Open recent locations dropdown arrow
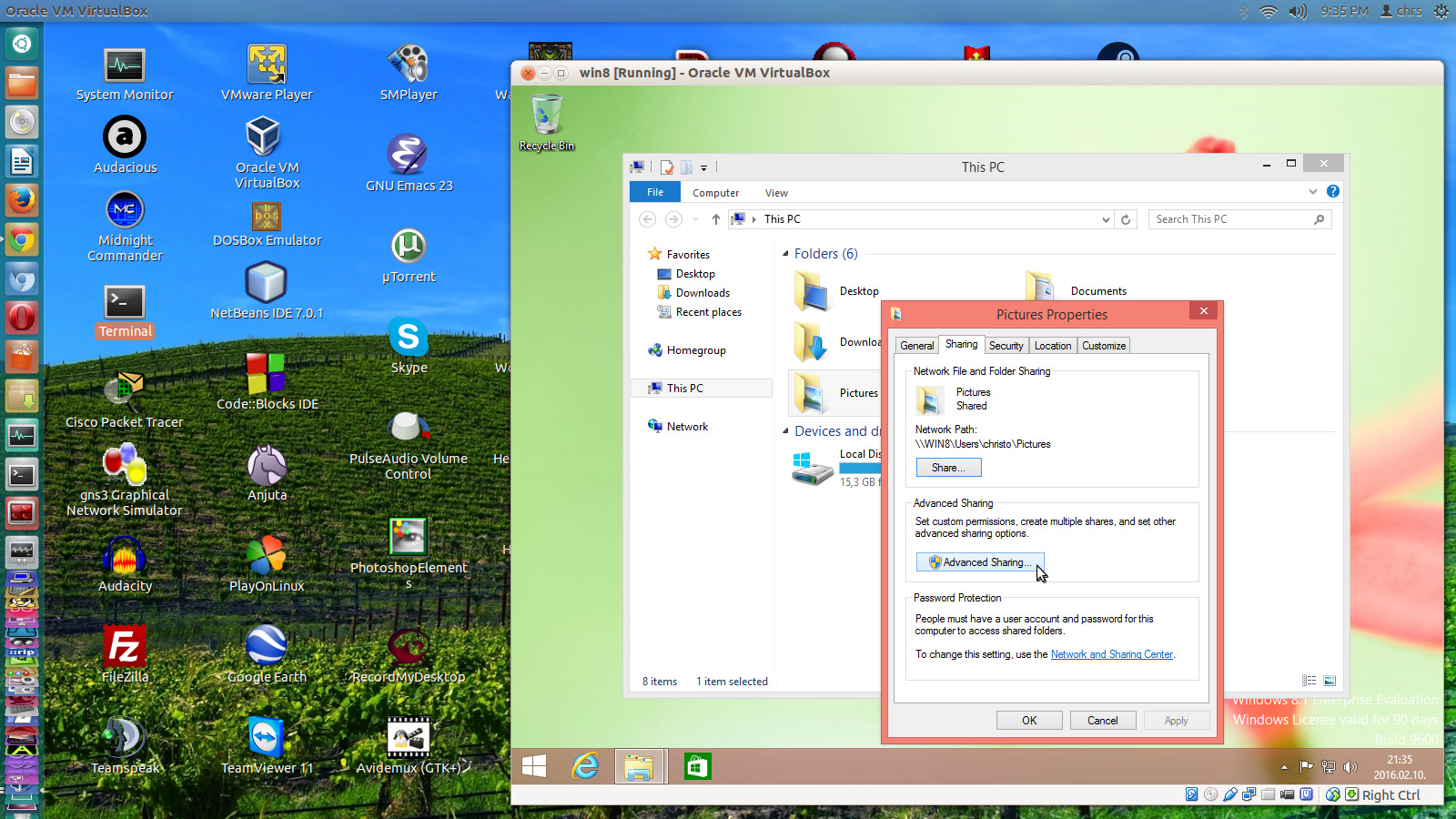 tap(695, 219)
